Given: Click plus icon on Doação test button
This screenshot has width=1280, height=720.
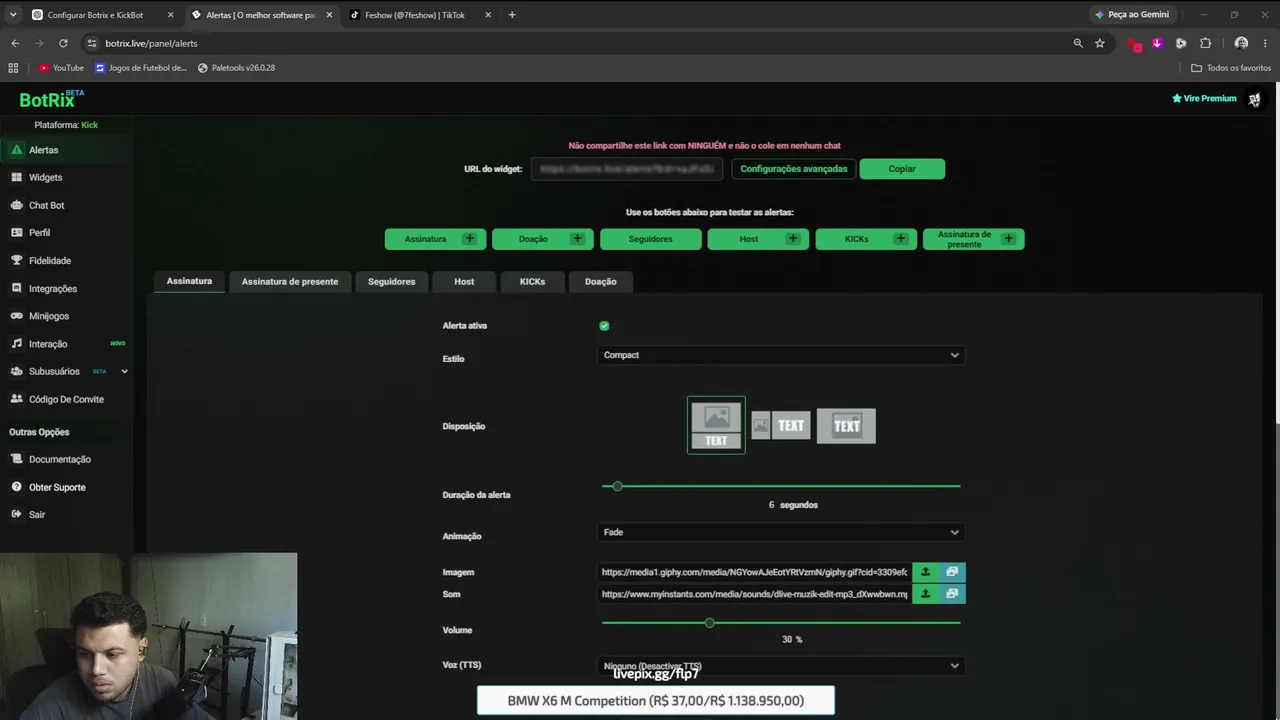Looking at the screenshot, I should coord(577,239).
